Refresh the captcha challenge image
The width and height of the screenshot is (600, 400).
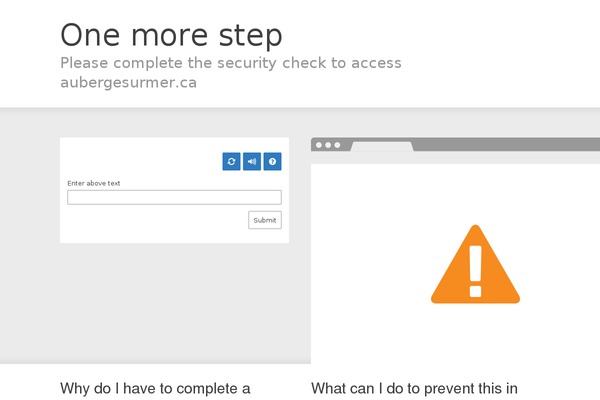231,161
